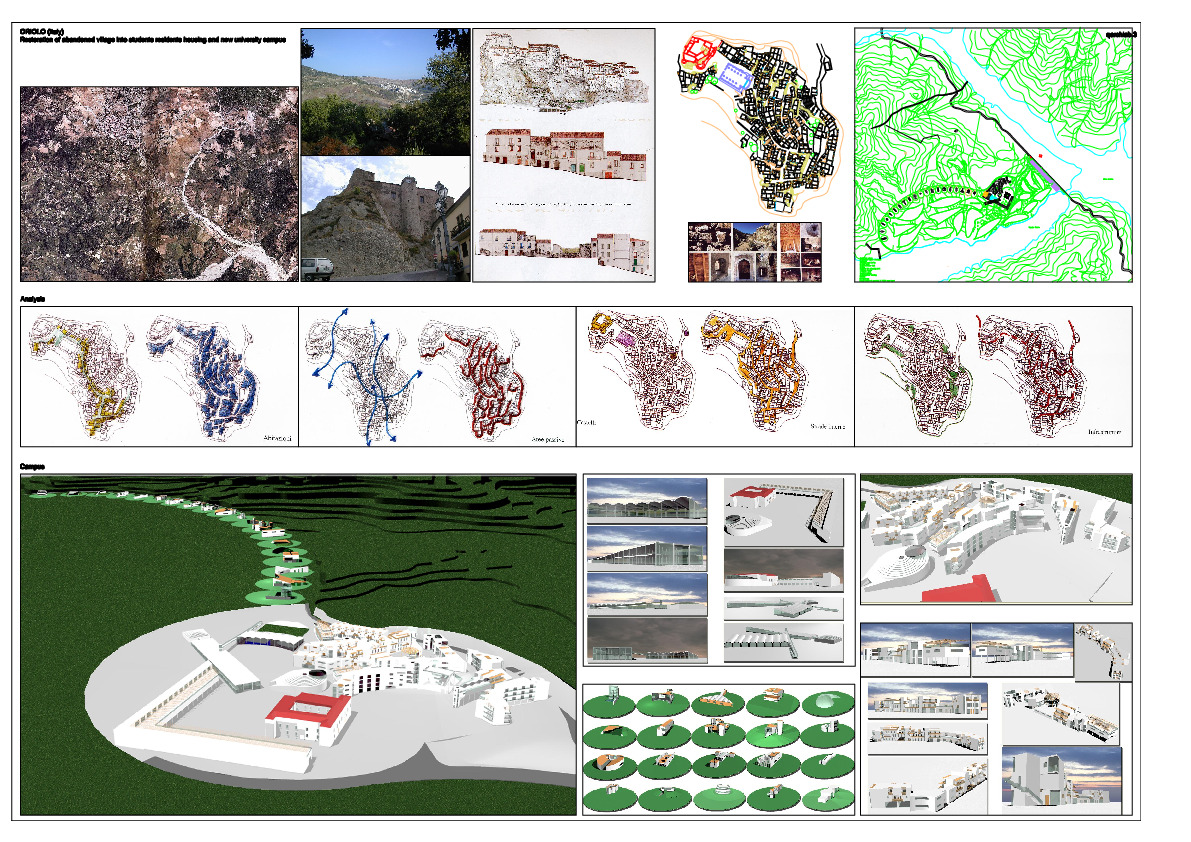This screenshot has height=842, width=1191.
Task: Open the black village plan with red castle
Action: (758, 123)
